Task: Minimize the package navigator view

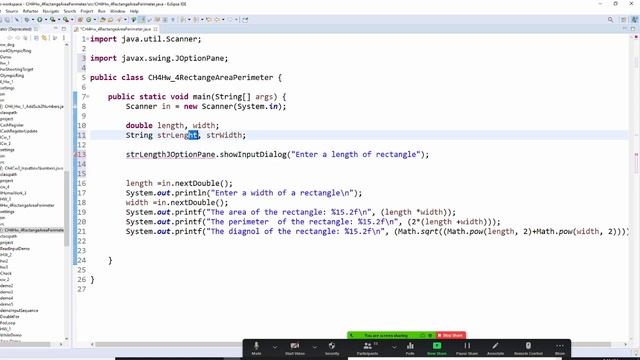Action: tap(56, 29)
